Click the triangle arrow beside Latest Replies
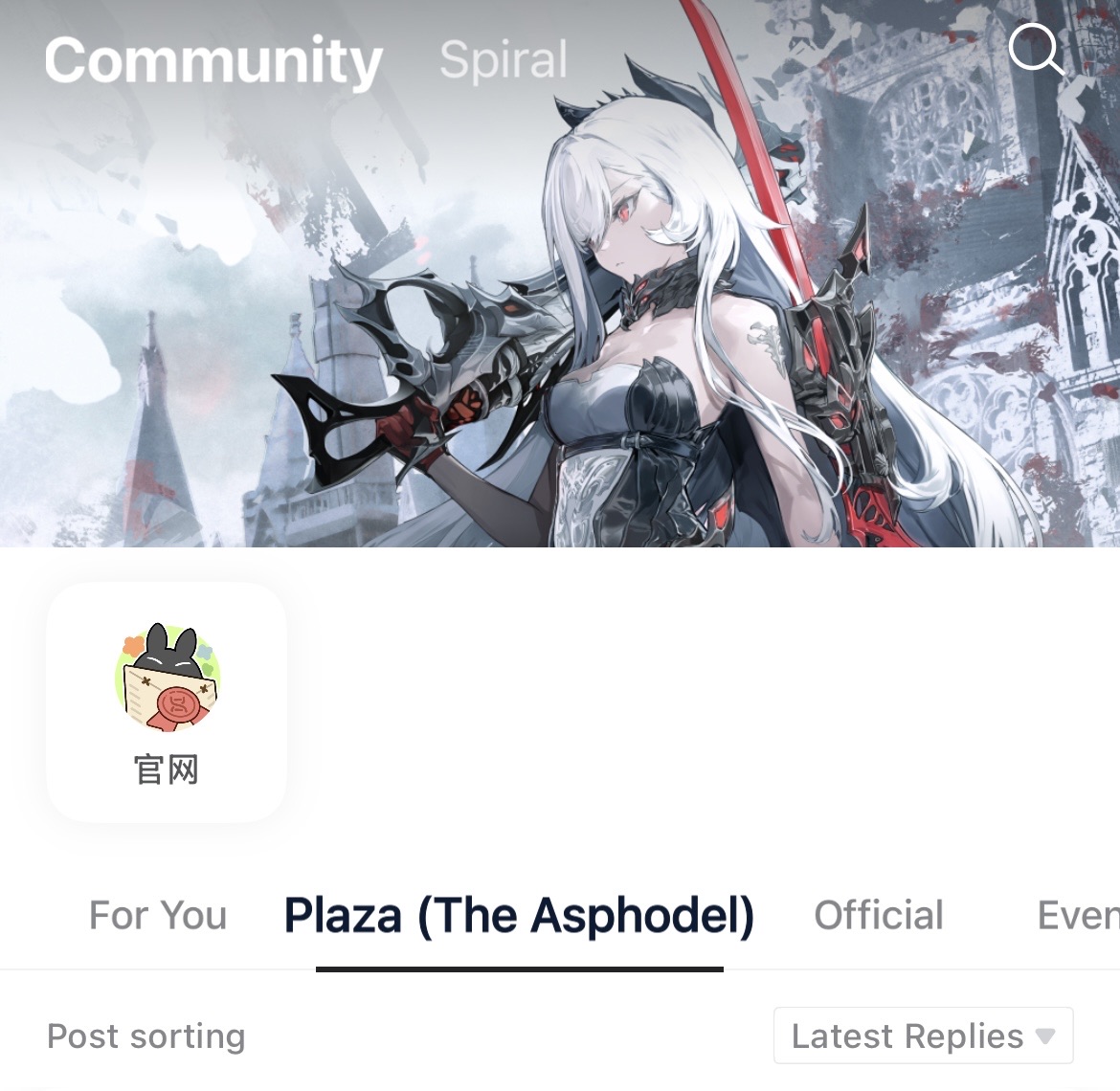The height and width of the screenshot is (1091, 1120). tap(1045, 1035)
